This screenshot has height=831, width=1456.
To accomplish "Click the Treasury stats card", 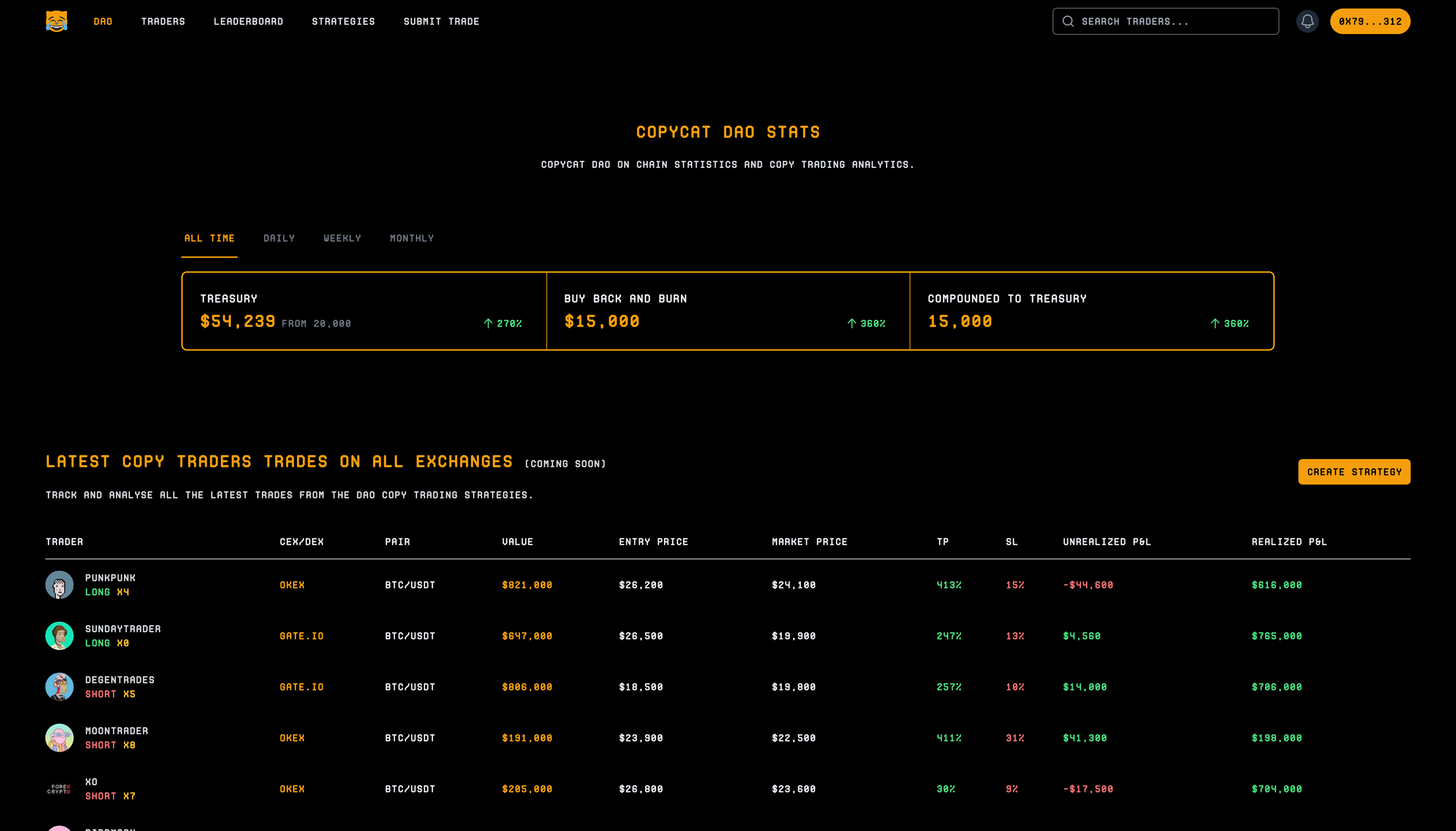I will point(364,311).
